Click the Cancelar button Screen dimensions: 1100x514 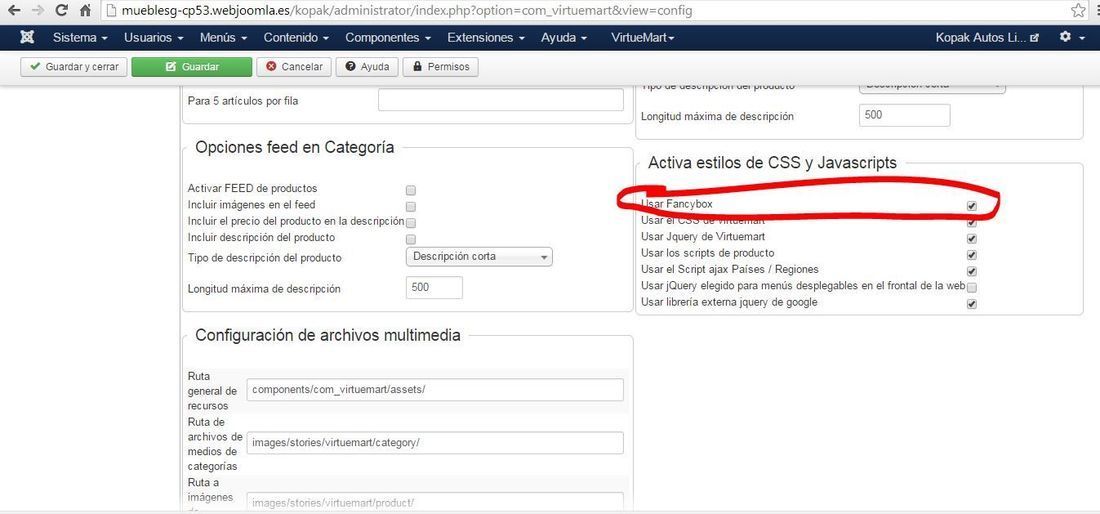pos(294,67)
